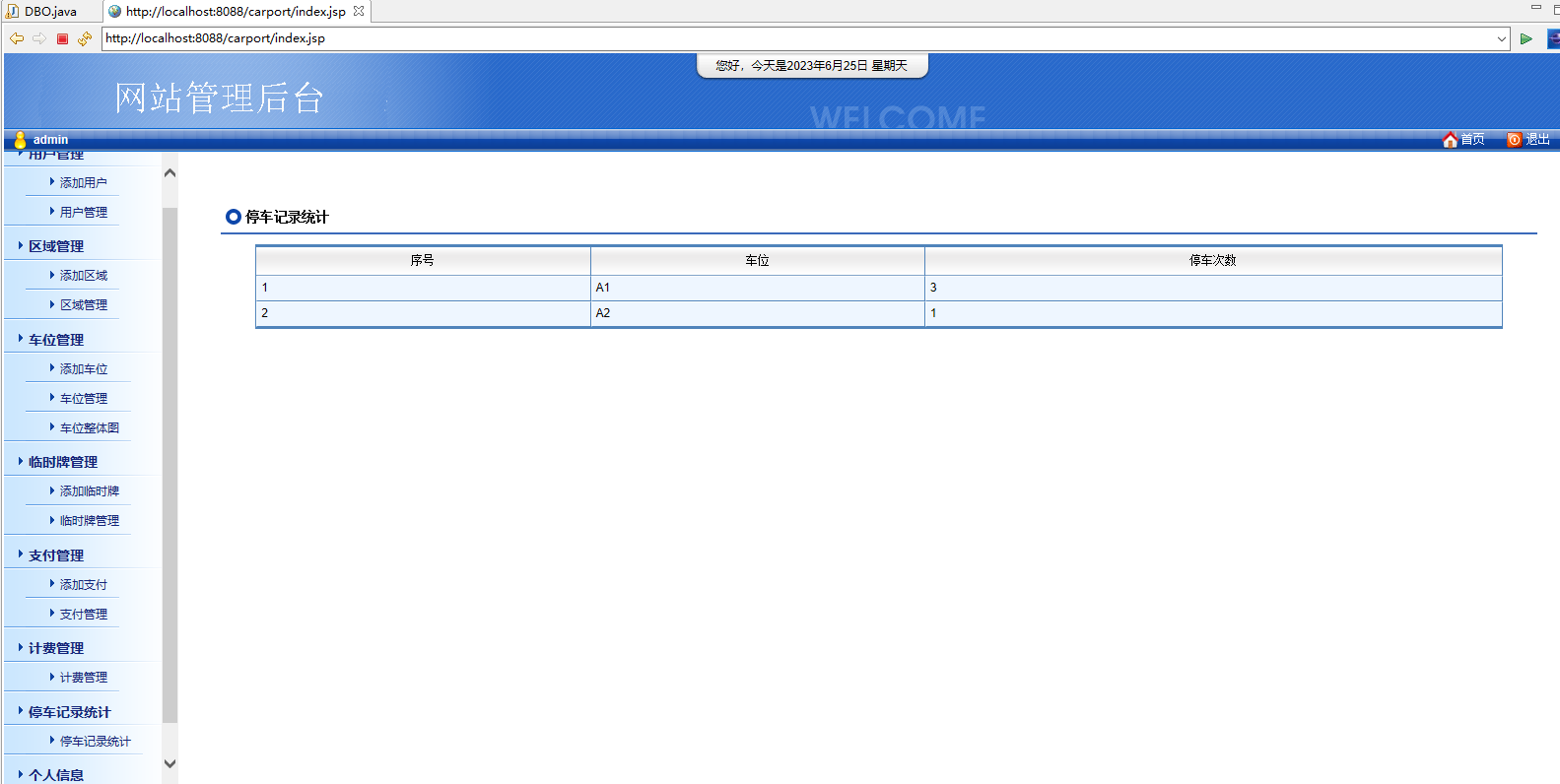Open the 添加区域 sidebar link
1560x784 pixels.
click(84, 276)
